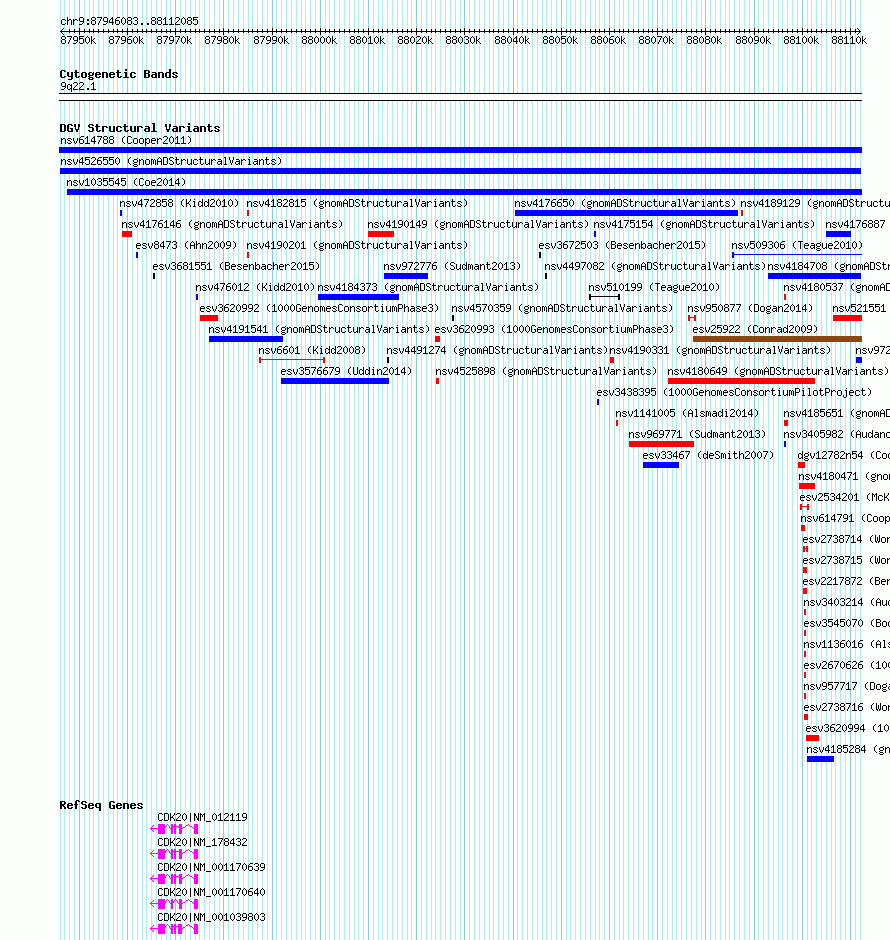Click the 88050k ruler position label

point(560,40)
